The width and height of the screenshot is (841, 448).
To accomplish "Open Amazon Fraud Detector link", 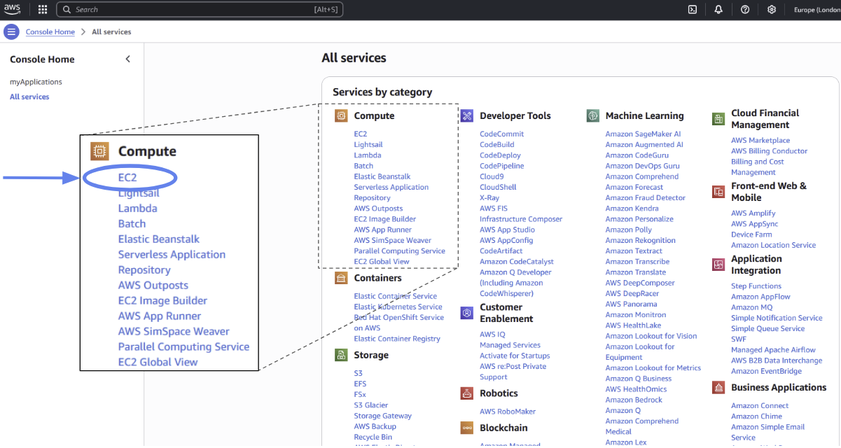I will click(645, 198).
